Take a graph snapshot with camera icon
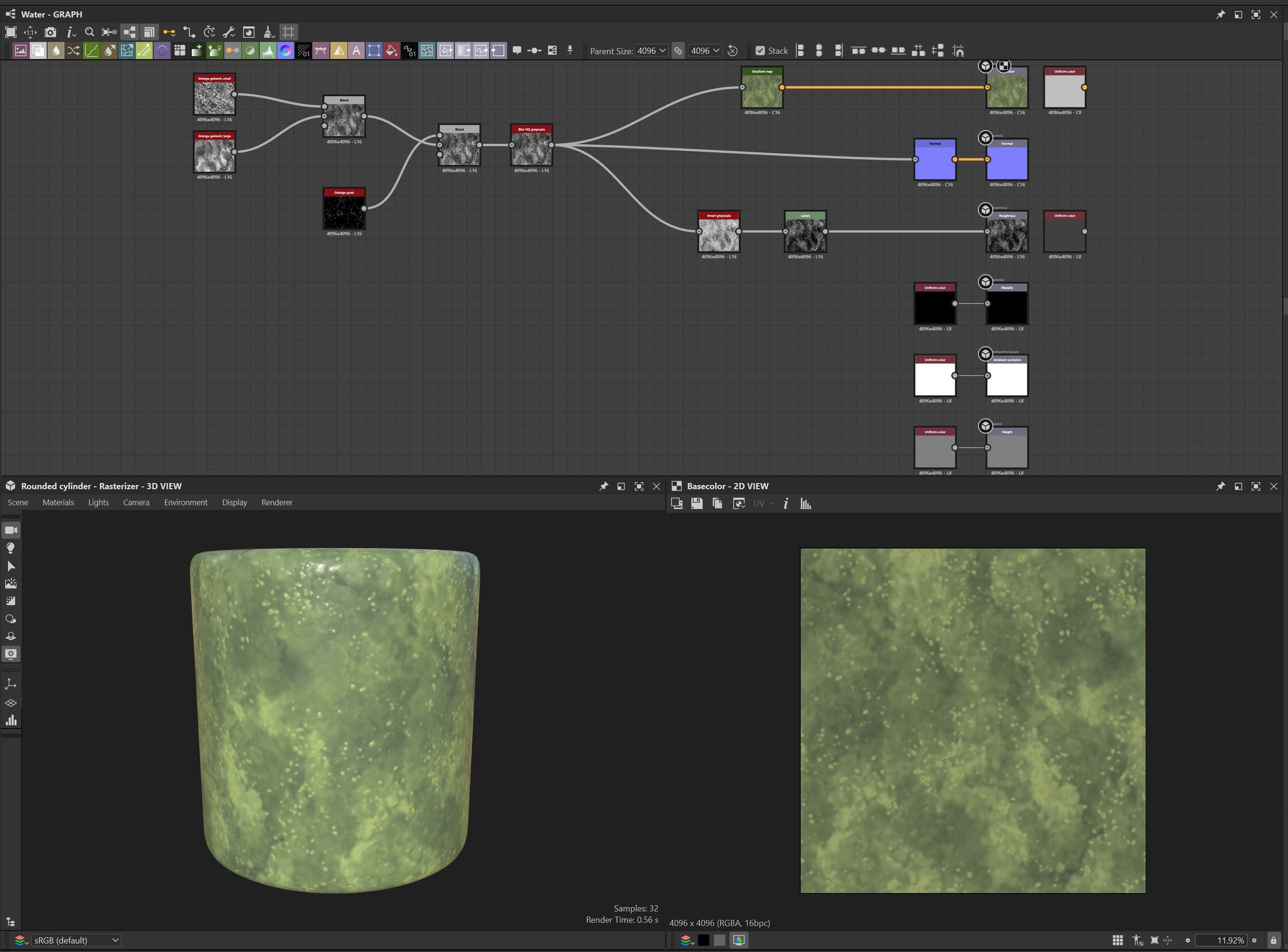 [50, 32]
